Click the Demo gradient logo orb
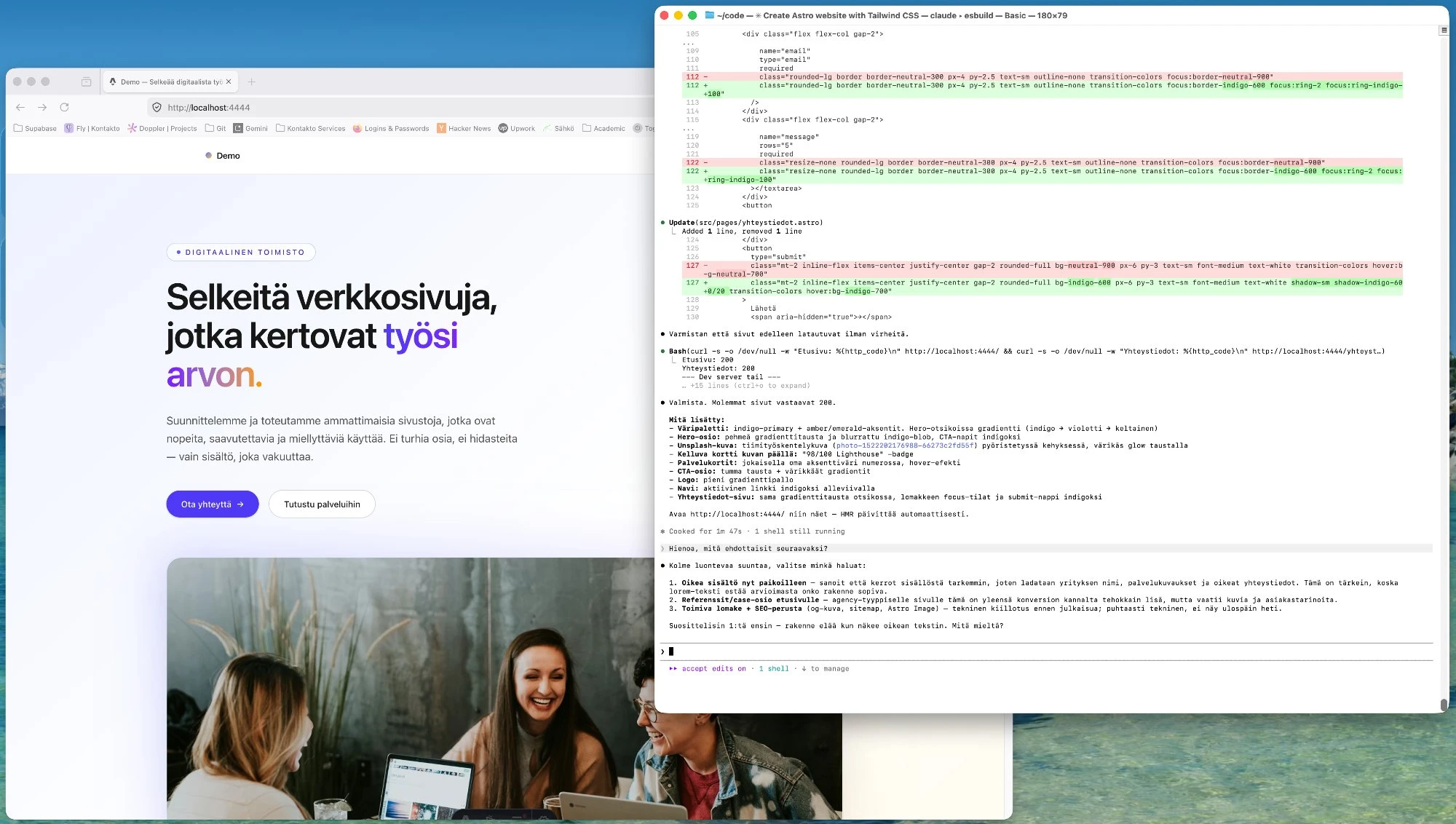Image resolution: width=1456 pixels, height=824 pixels. [208, 155]
